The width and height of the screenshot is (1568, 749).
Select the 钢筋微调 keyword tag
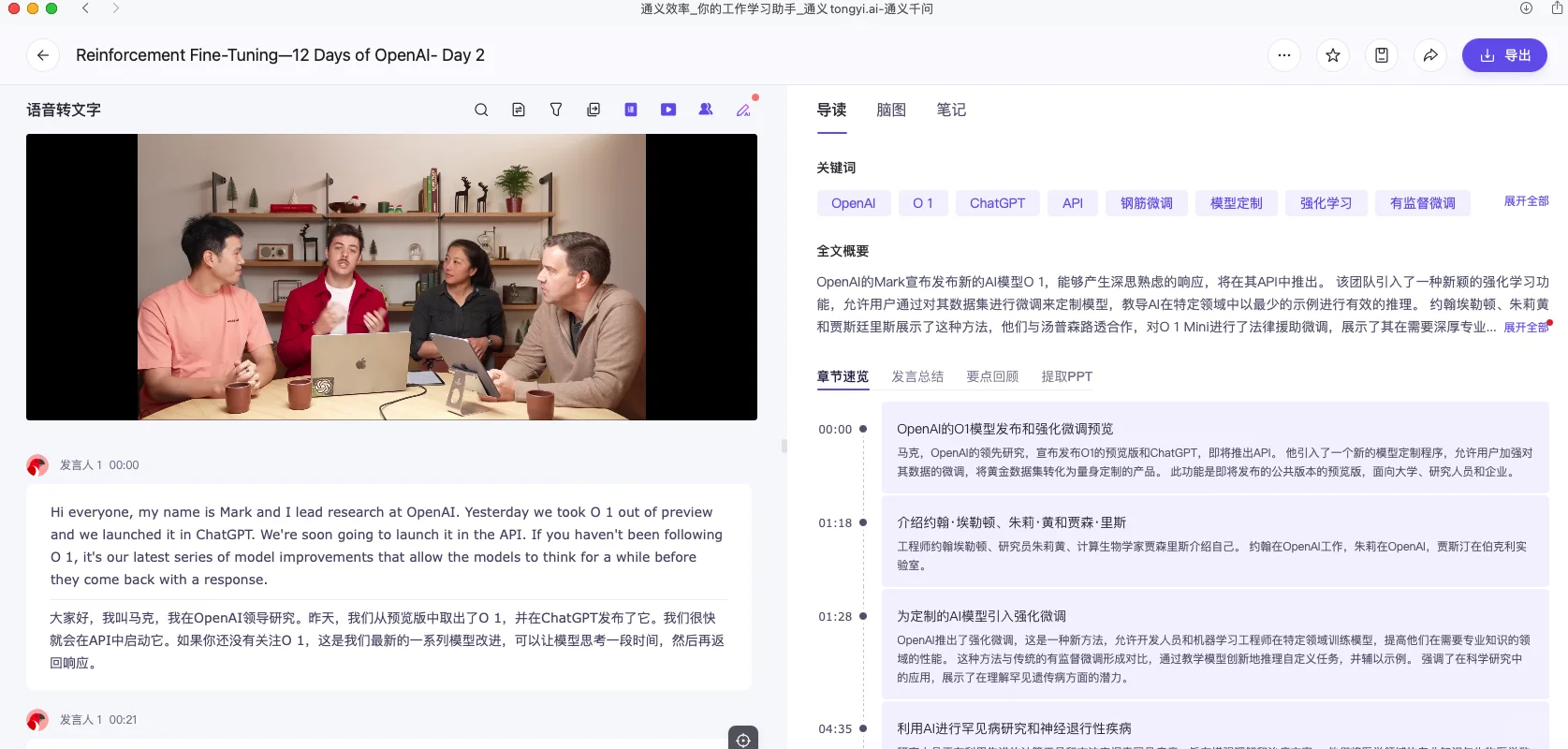[1147, 203]
